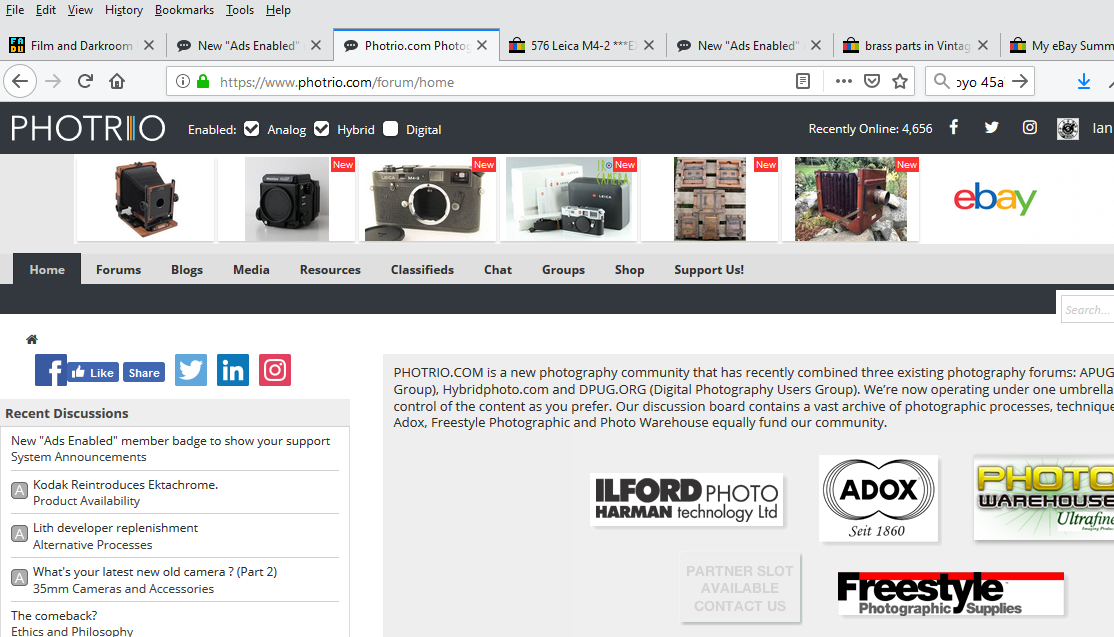Click the Facebook icon in the Photrio header

(953, 128)
